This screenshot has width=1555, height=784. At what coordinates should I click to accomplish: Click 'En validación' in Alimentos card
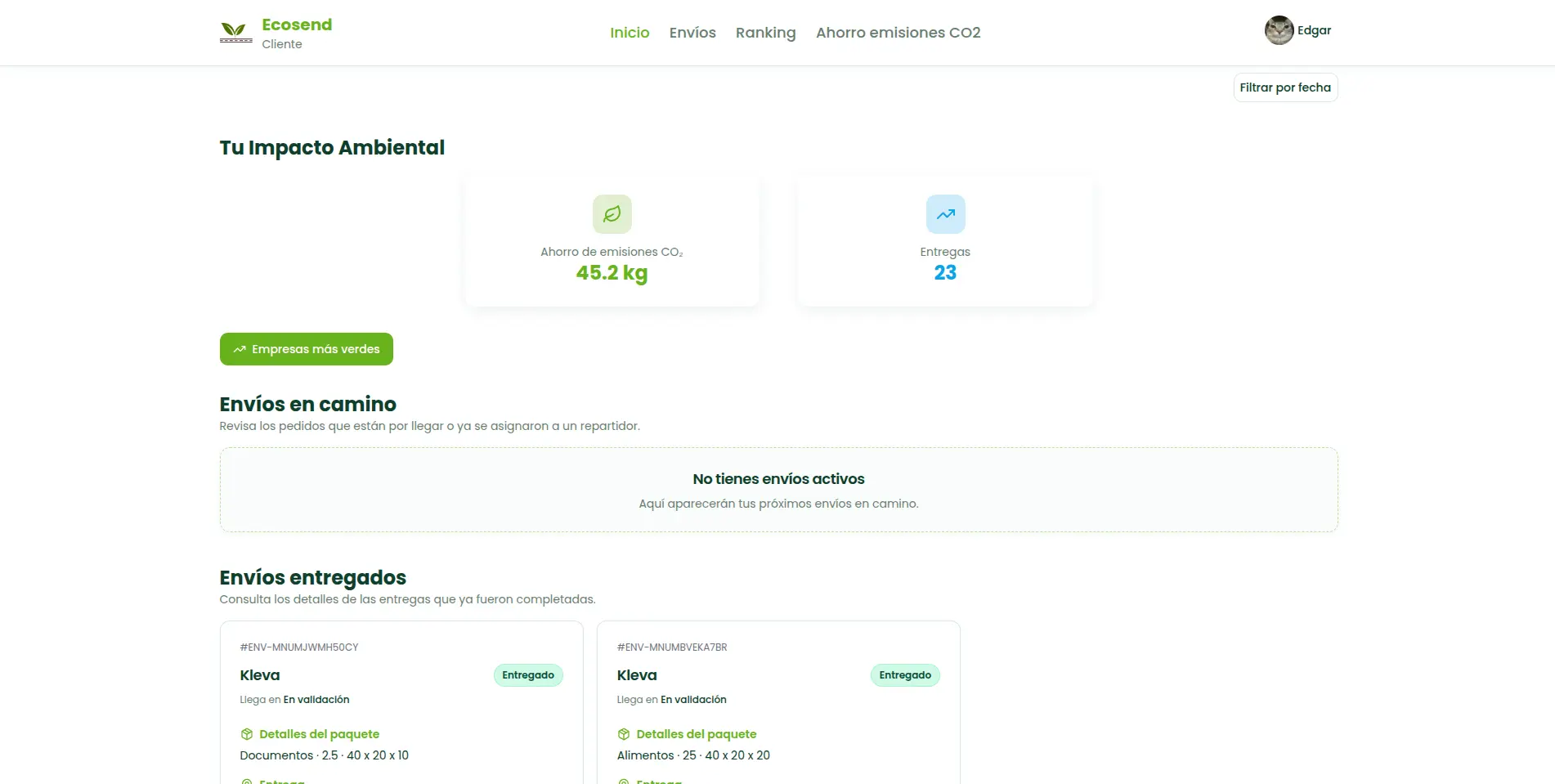pyautogui.click(x=693, y=700)
